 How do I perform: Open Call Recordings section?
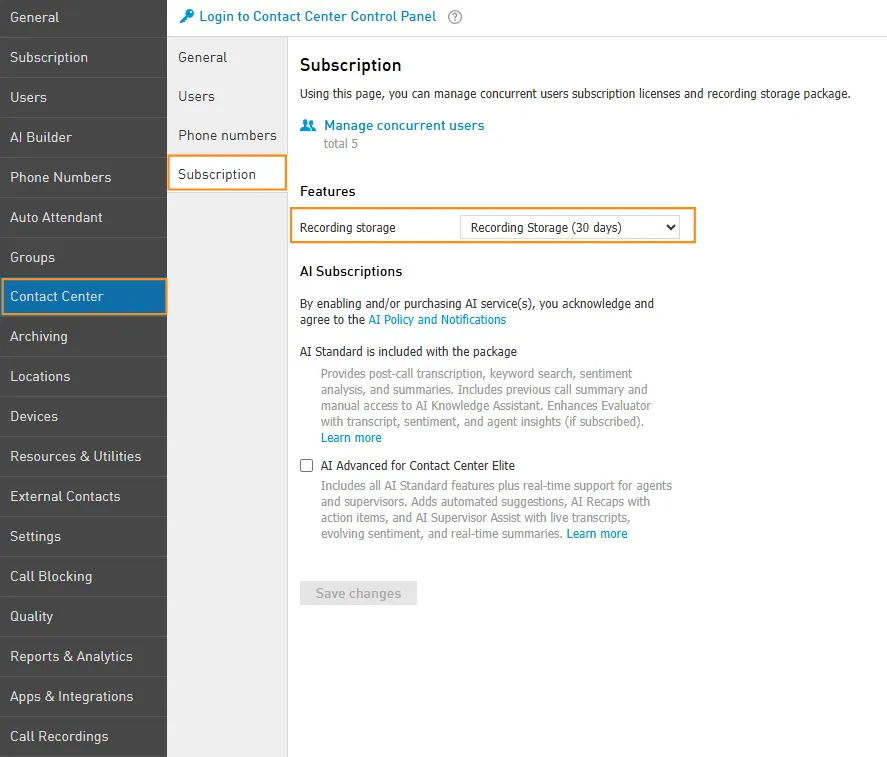click(x=83, y=737)
